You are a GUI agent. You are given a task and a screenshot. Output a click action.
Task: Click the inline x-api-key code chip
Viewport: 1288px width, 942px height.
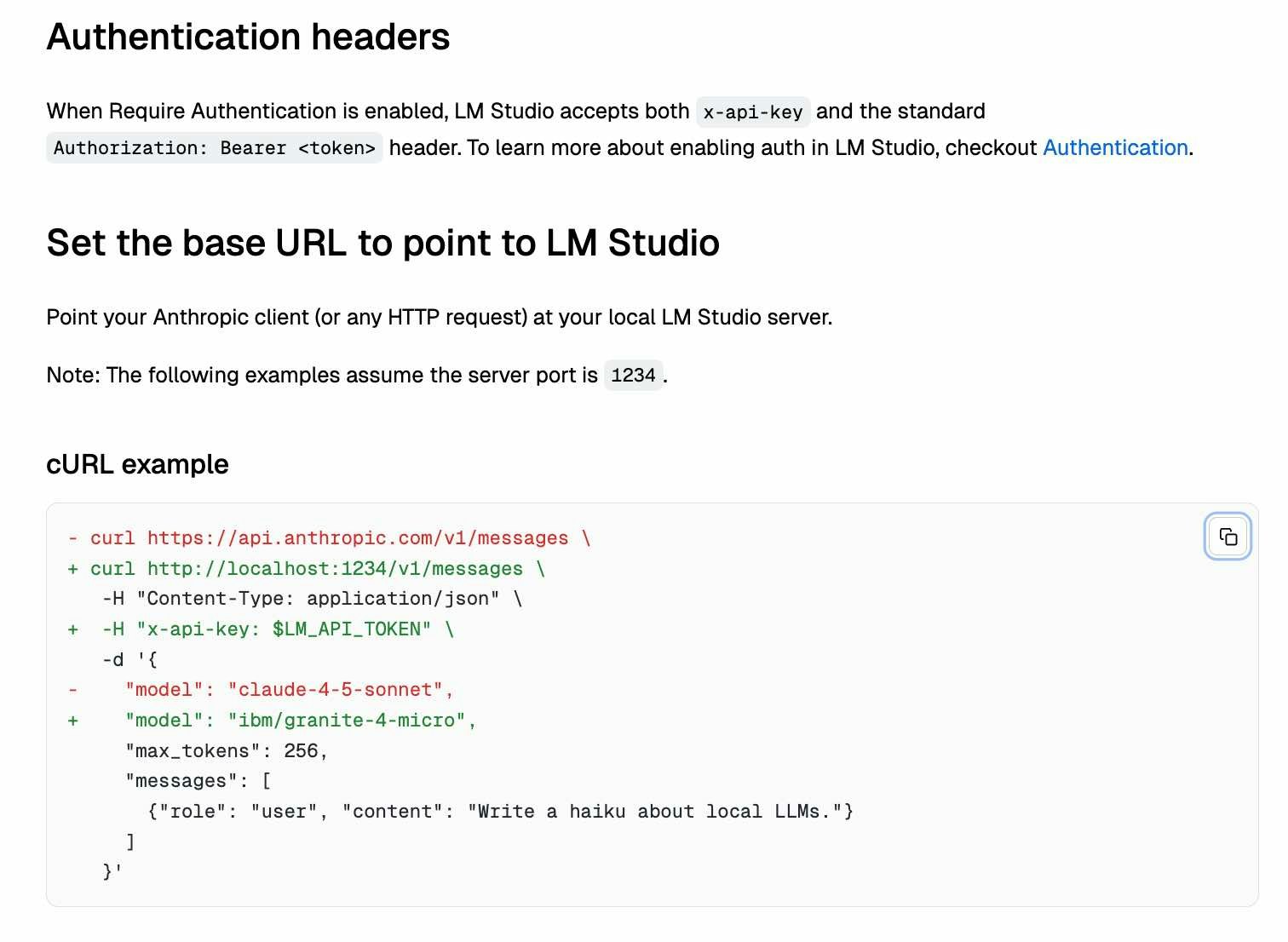[753, 112]
